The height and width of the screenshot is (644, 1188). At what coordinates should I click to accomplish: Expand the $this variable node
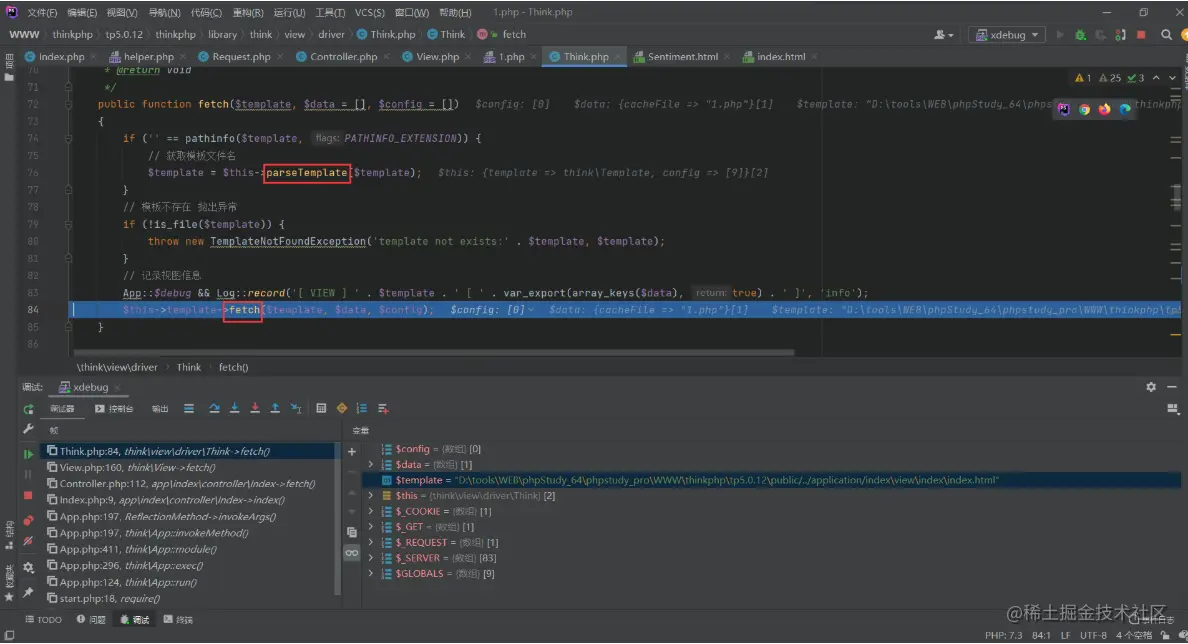[x=370, y=496]
